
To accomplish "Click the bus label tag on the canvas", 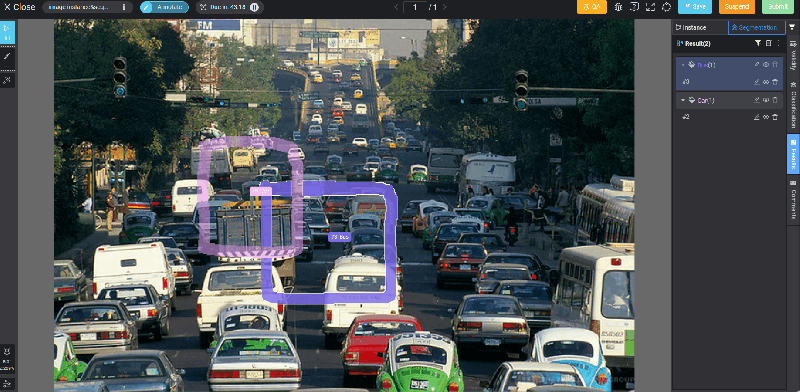I will [340, 237].
